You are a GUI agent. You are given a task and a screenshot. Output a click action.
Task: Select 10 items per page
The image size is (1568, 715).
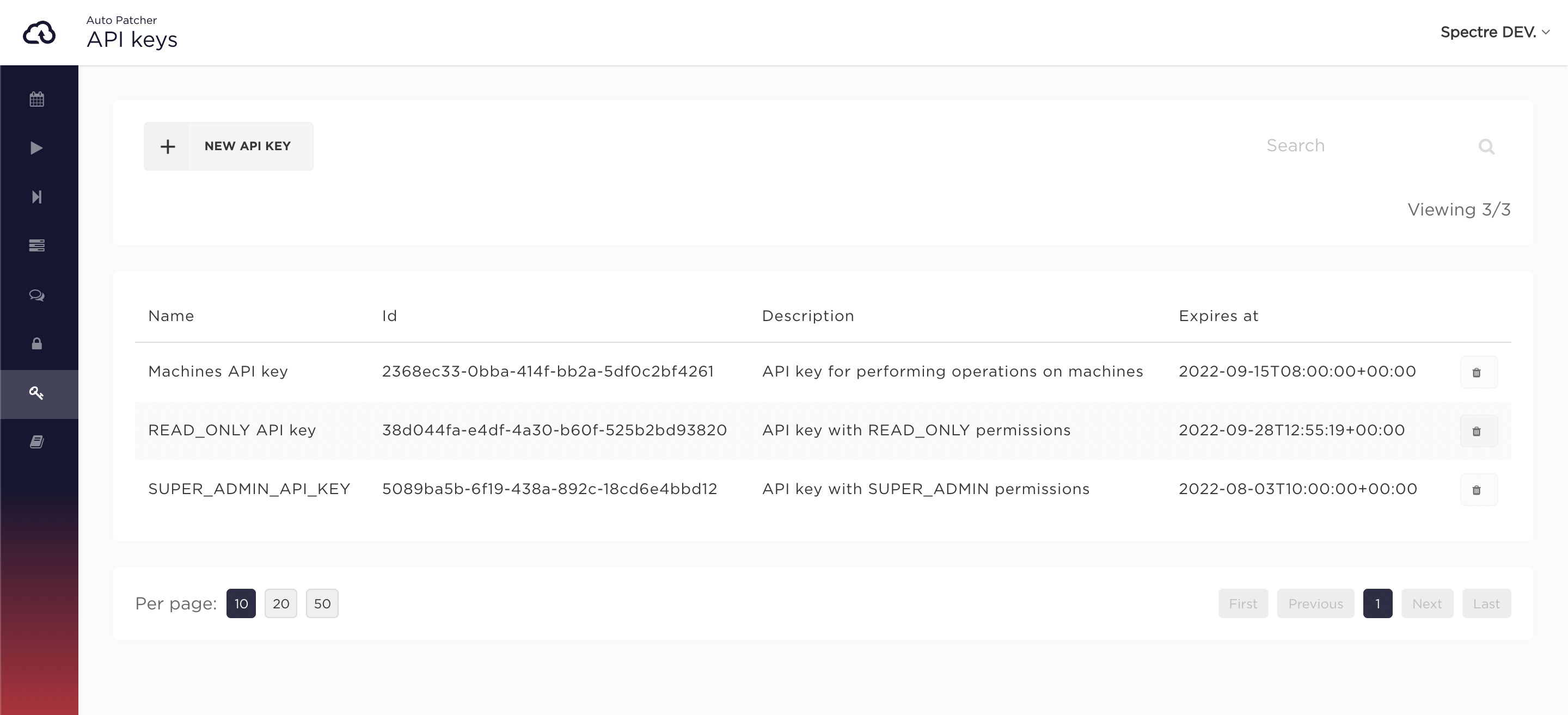(242, 603)
